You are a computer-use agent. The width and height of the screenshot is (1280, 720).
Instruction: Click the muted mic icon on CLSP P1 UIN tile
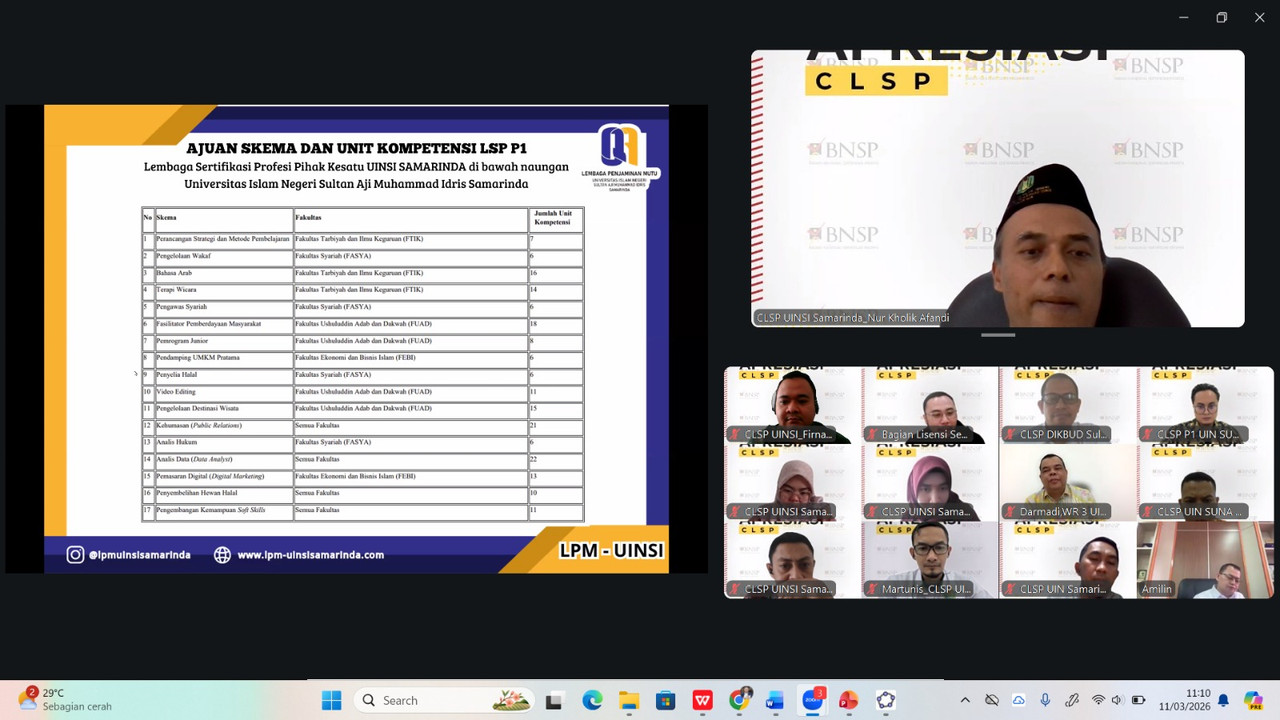pyautogui.click(x=1148, y=434)
